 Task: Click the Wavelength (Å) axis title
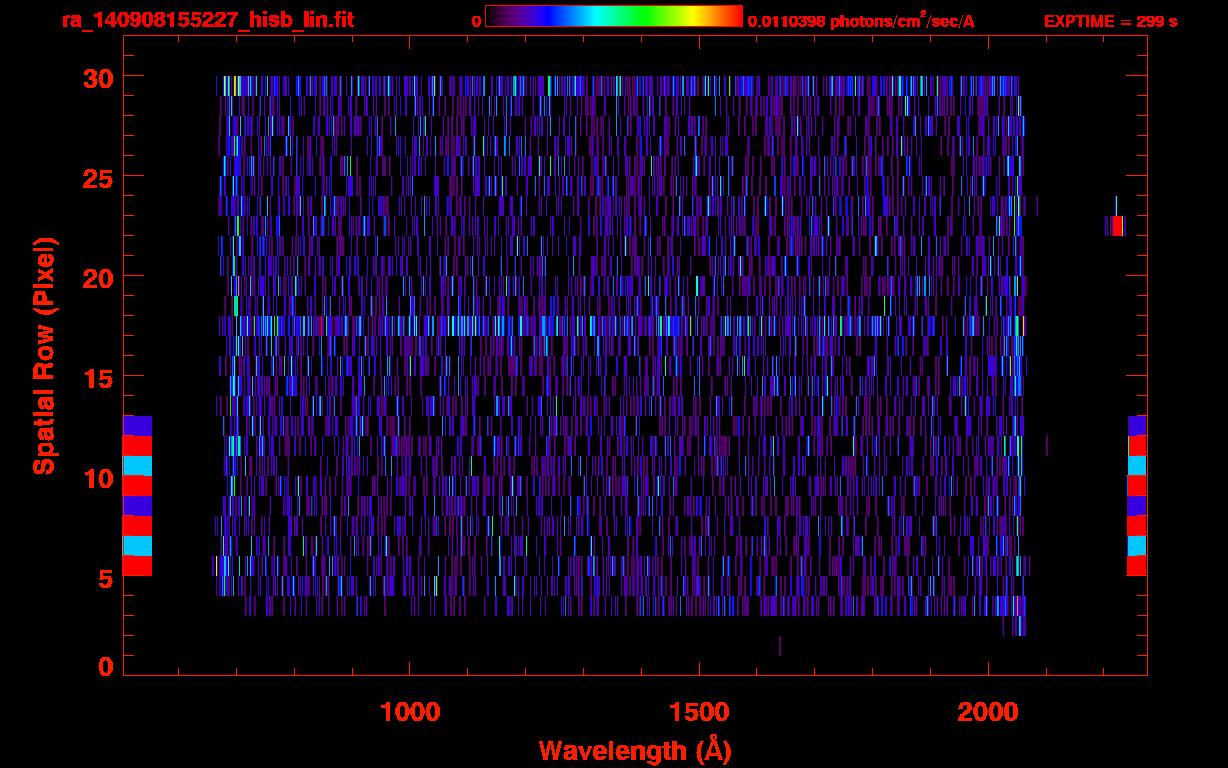[x=635, y=750]
